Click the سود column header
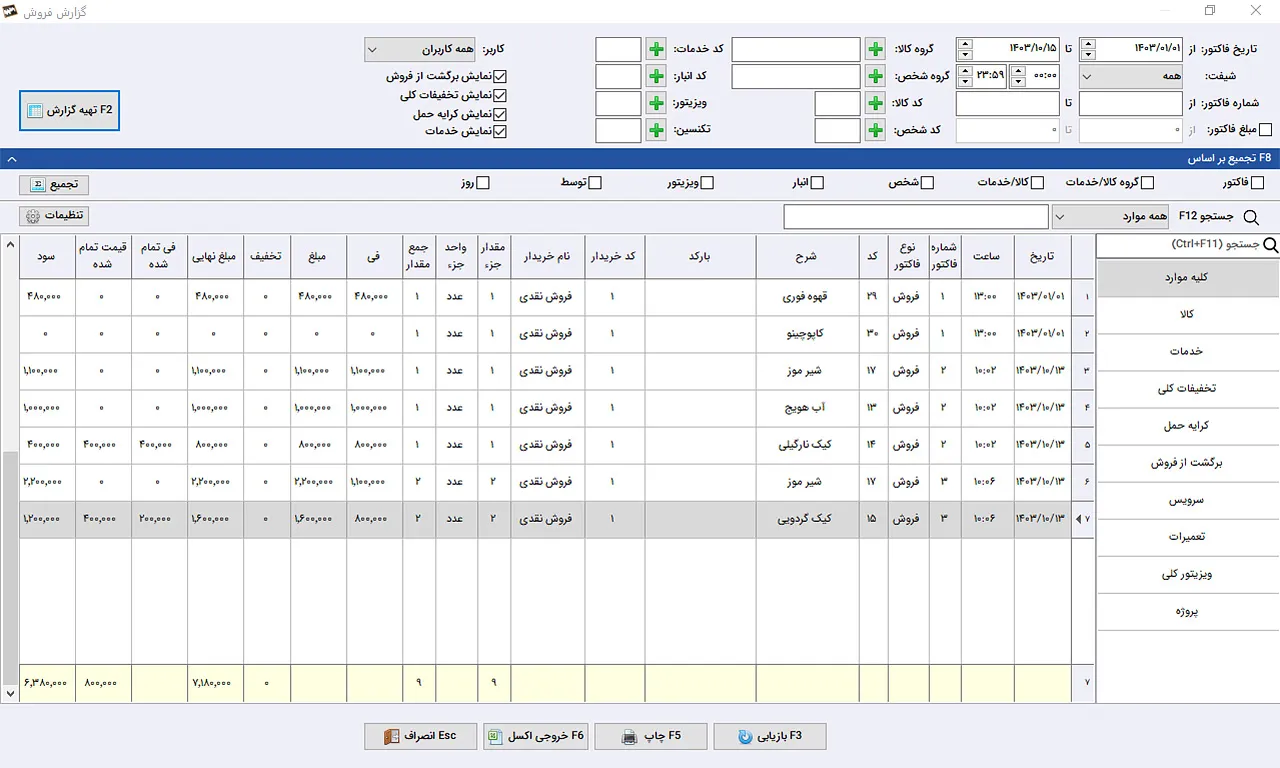The image size is (1280, 768). click(x=46, y=256)
